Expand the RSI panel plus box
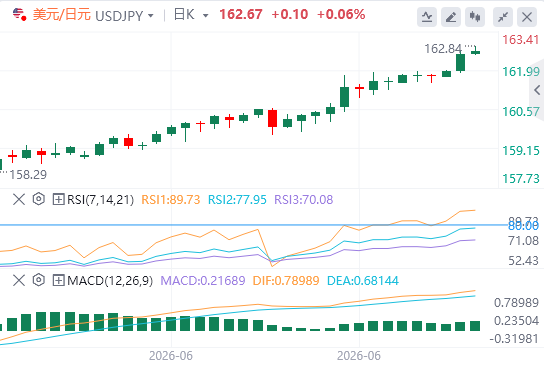This screenshot has width=544, height=369. click(x=58, y=199)
